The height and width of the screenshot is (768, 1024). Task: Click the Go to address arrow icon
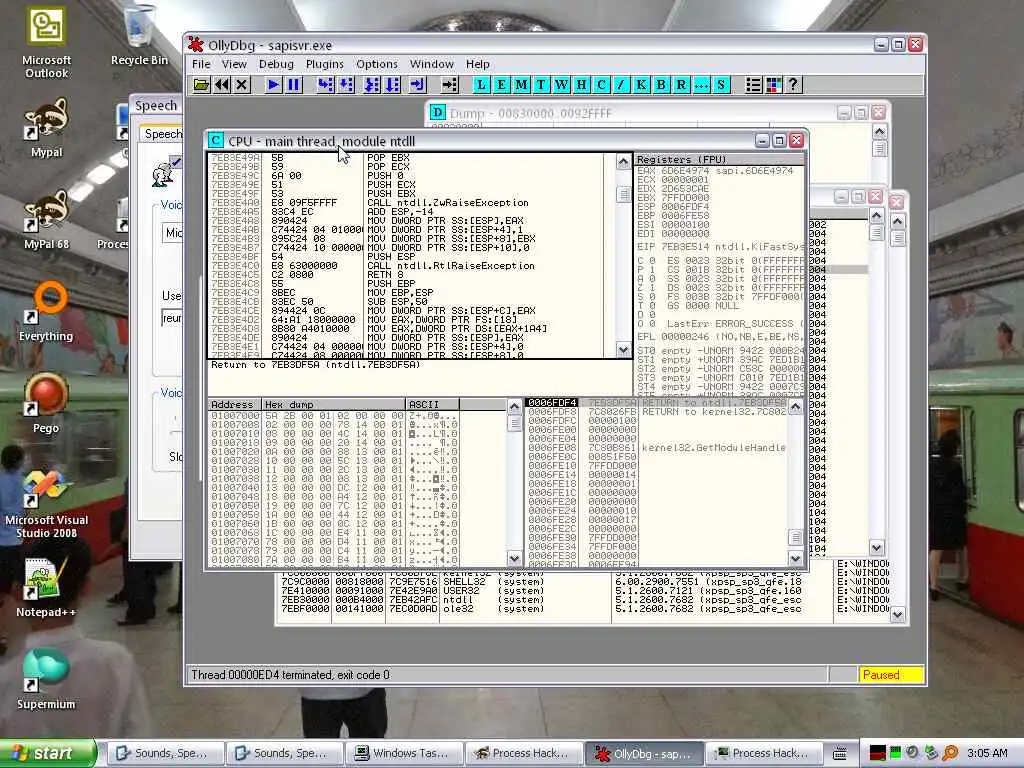449,85
